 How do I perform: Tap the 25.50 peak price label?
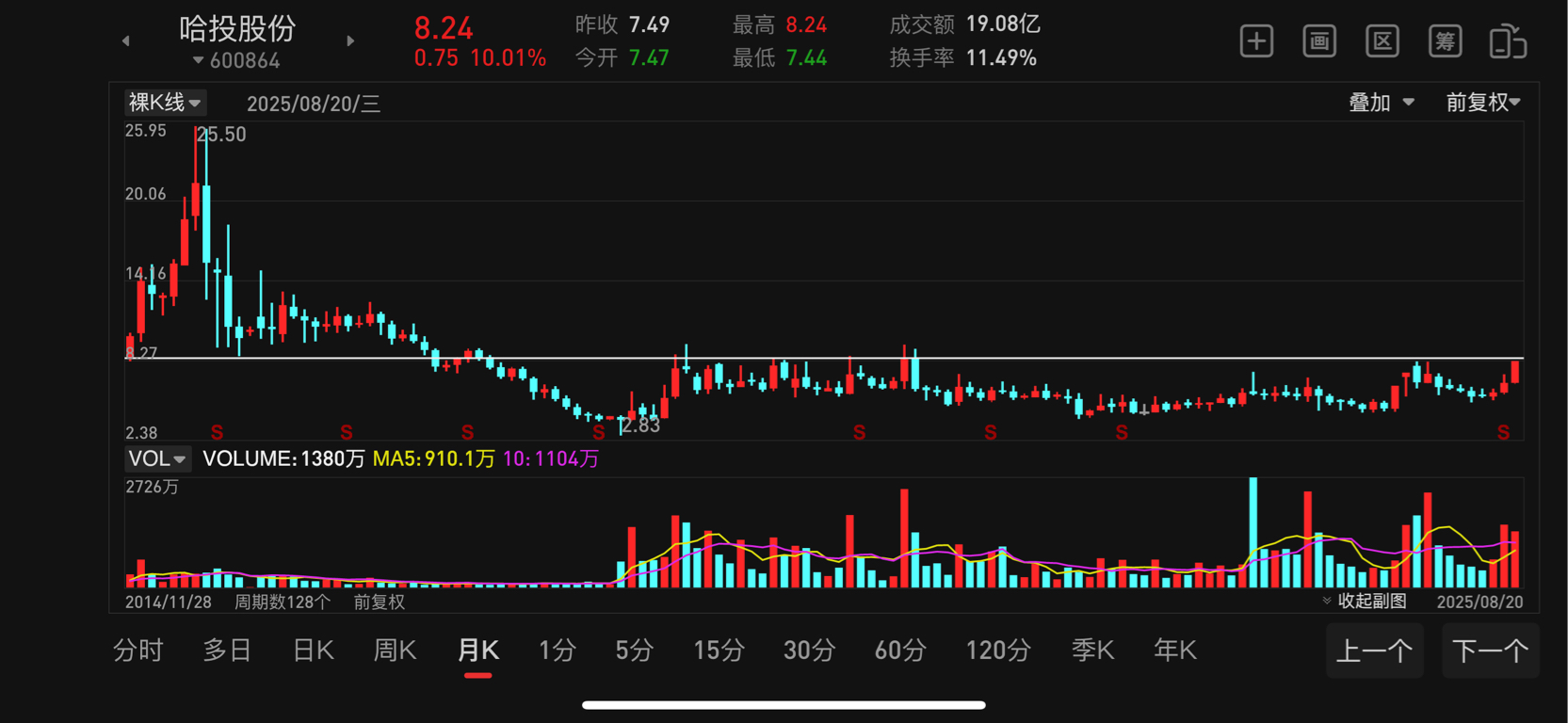click(223, 135)
